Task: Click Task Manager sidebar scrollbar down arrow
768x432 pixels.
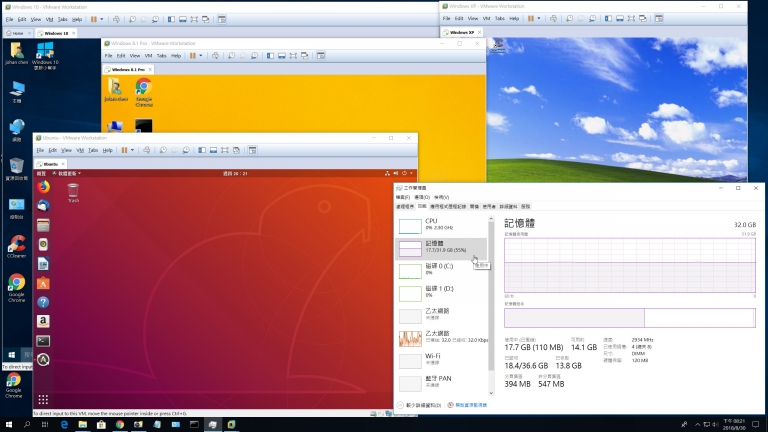Action: [491, 393]
